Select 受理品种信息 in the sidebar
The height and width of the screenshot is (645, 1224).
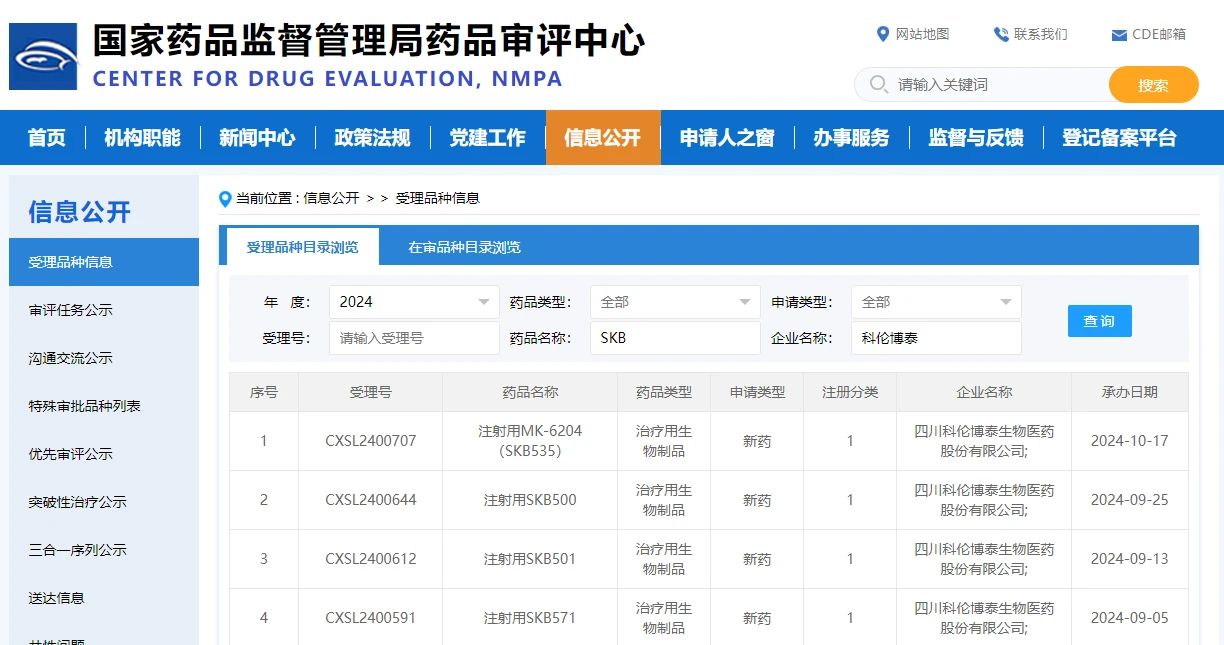pos(104,262)
